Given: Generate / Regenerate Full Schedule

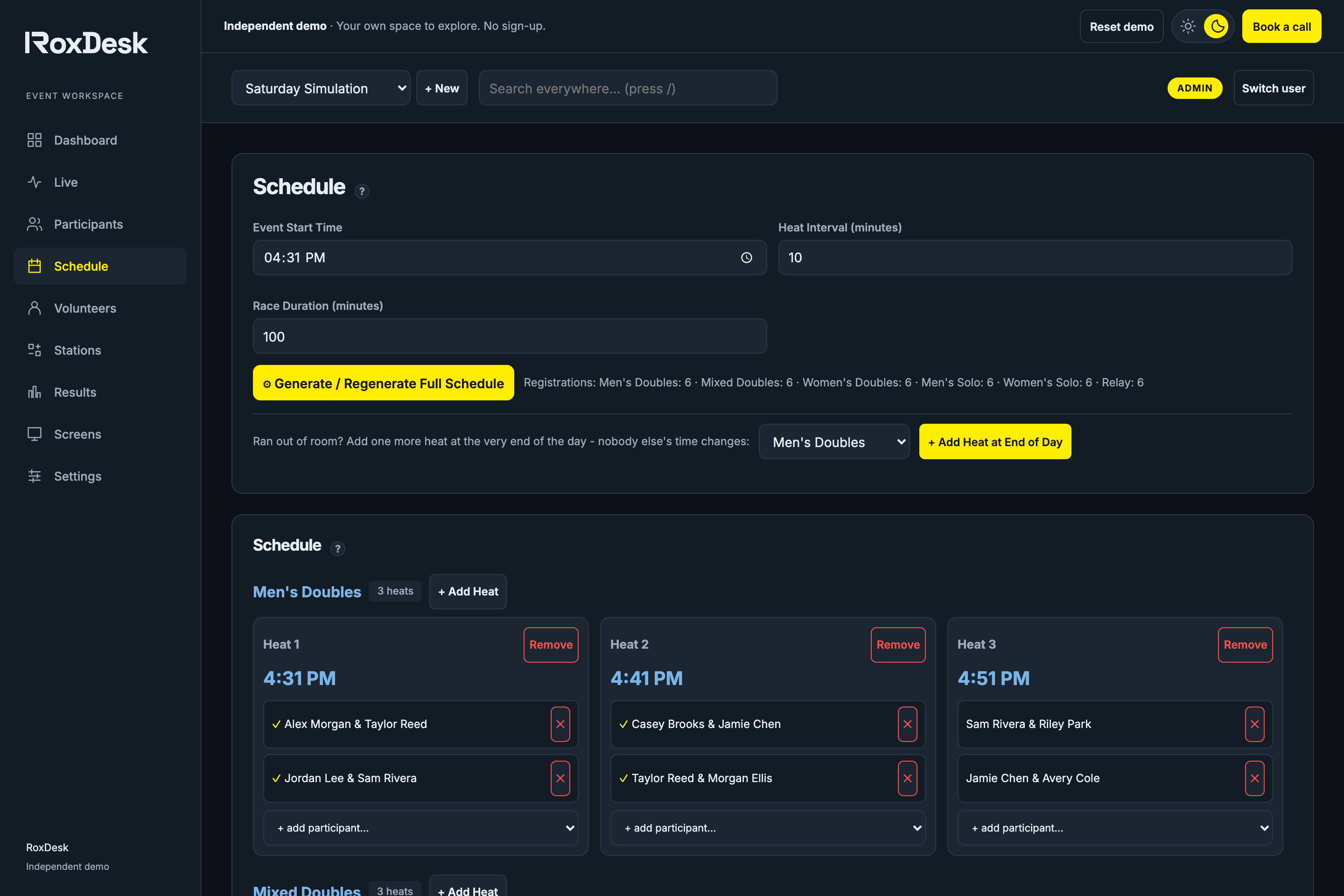Looking at the screenshot, I should (384, 383).
